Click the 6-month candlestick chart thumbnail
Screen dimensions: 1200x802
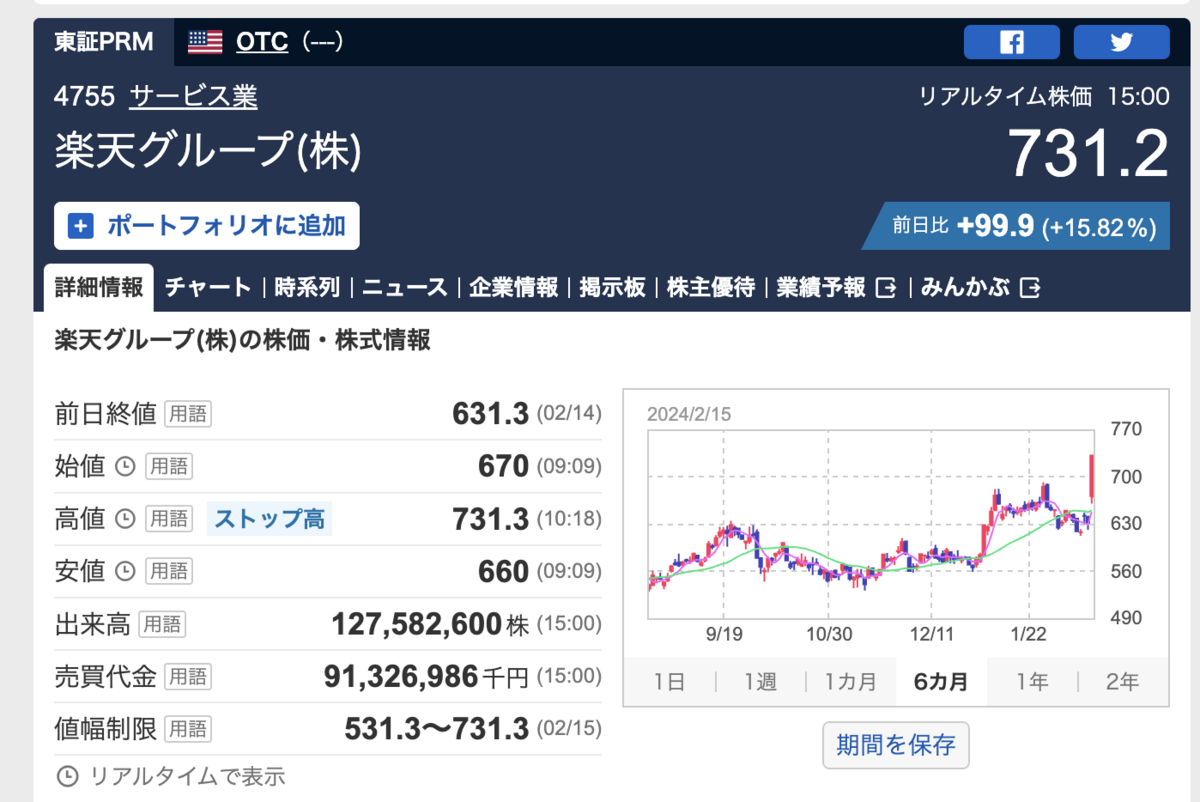896,522
